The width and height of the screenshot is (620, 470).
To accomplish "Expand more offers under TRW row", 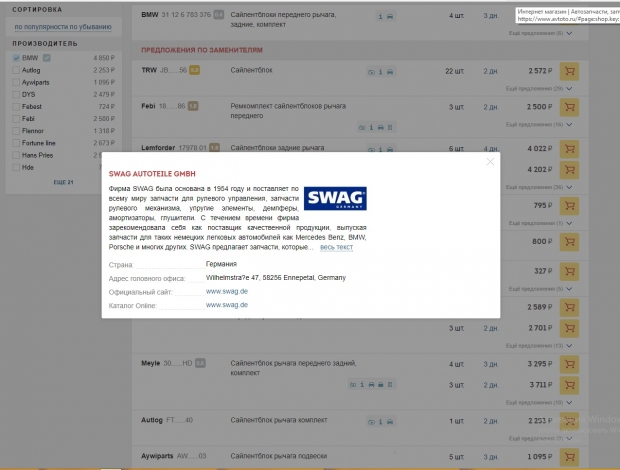I will click(541, 90).
